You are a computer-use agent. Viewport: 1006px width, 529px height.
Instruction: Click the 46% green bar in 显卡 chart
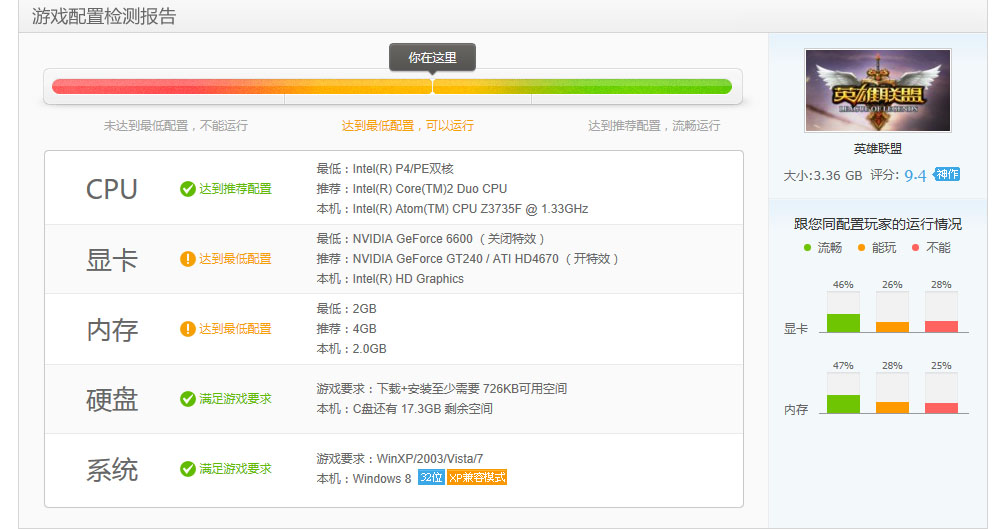(843, 322)
